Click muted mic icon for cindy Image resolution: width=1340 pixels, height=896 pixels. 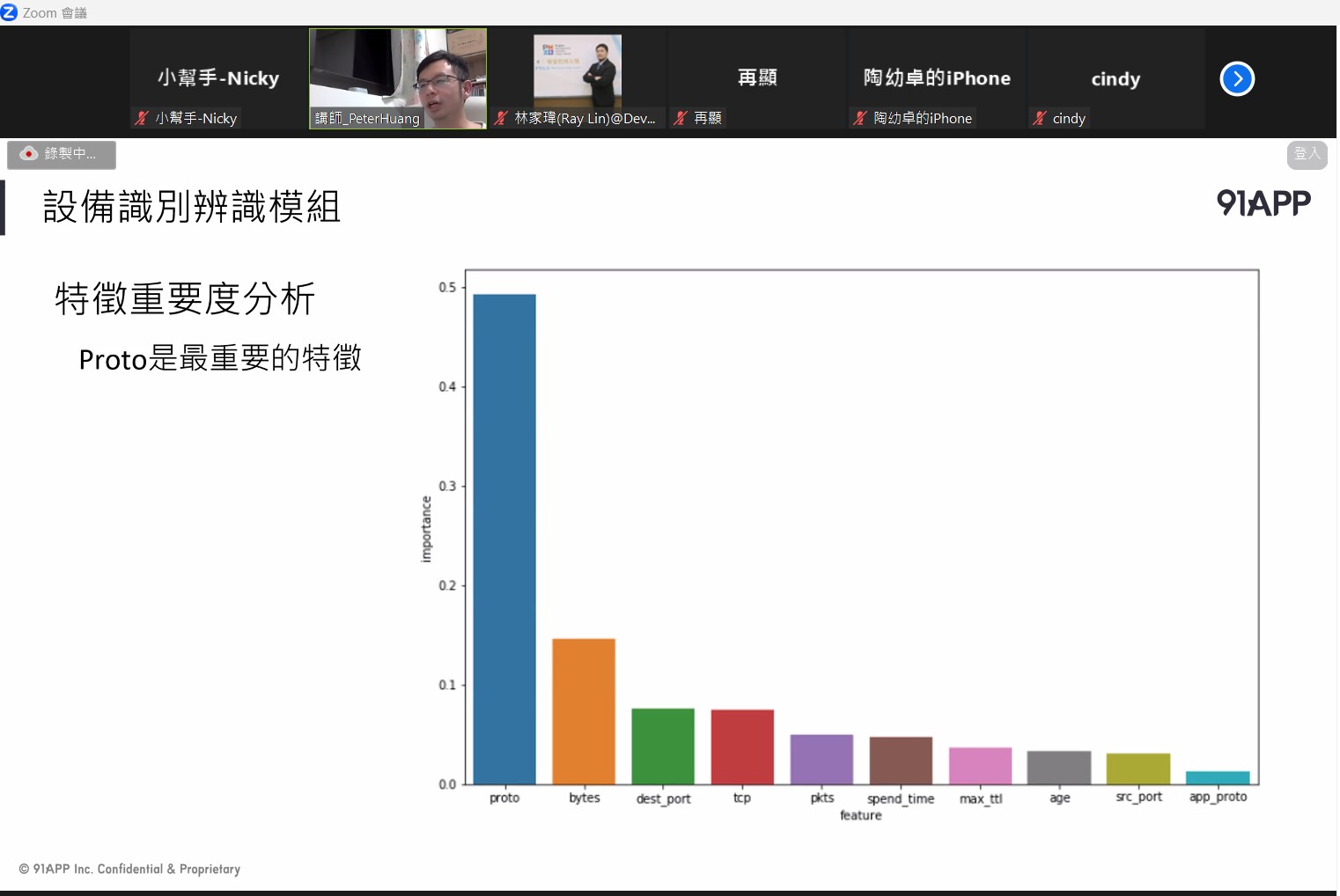1040,118
